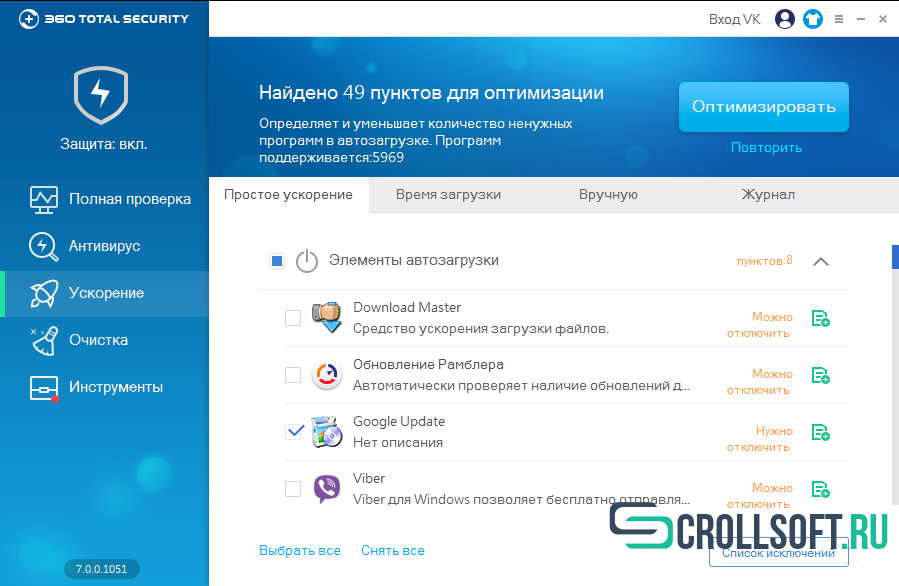The height and width of the screenshot is (586, 899).
Task: Click Выбрать все link
Action: [x=300, y=550]
